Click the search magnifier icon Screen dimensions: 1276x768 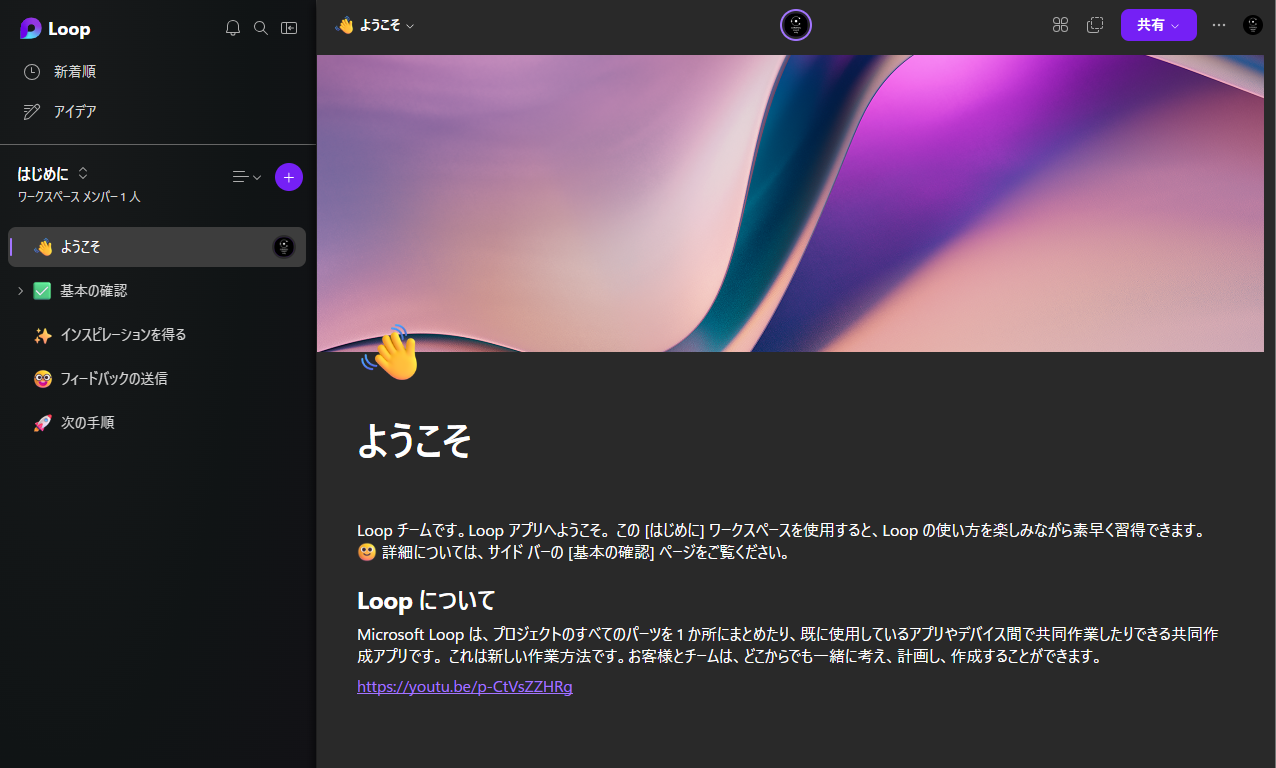(x=261, y=28)
